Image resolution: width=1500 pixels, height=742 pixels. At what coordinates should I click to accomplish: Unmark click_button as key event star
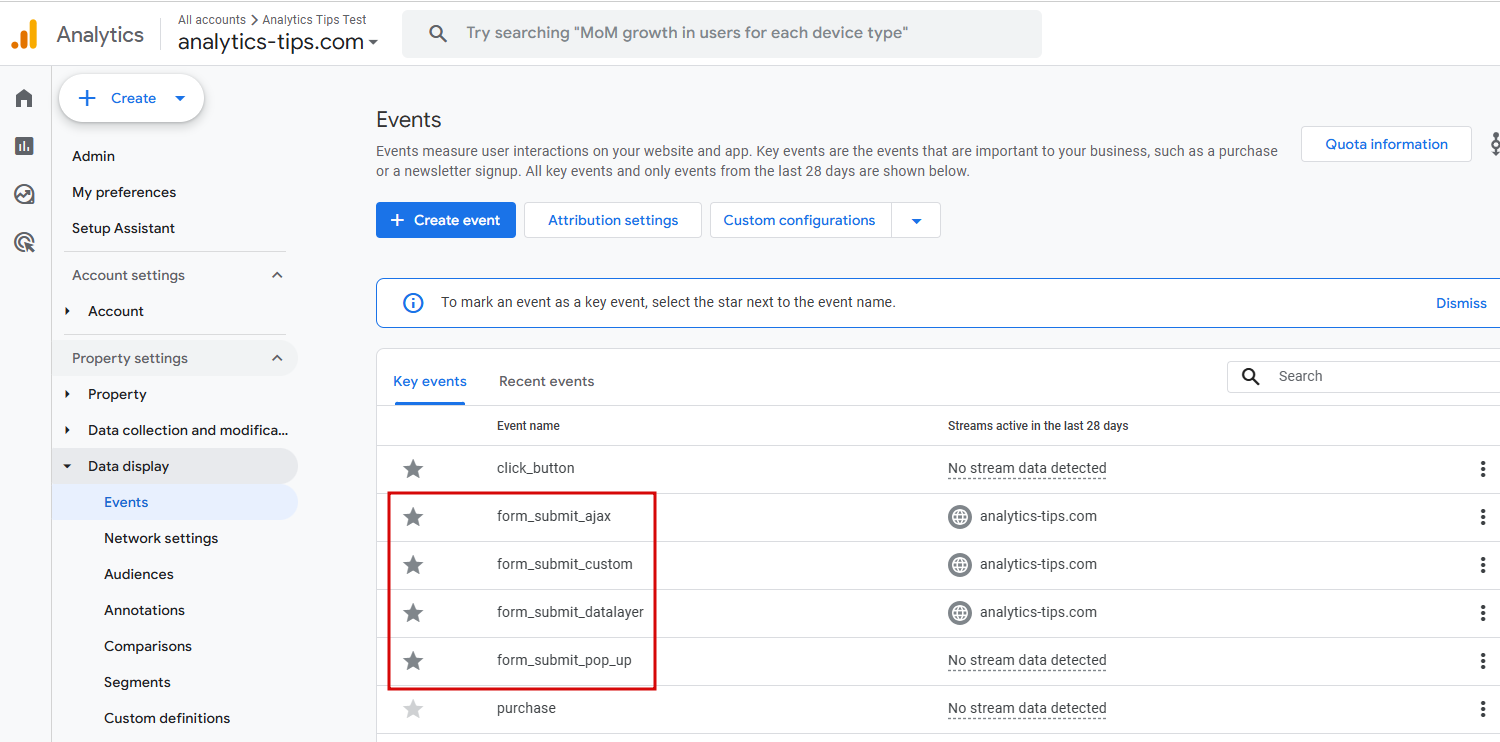click(x=413, y=469)
